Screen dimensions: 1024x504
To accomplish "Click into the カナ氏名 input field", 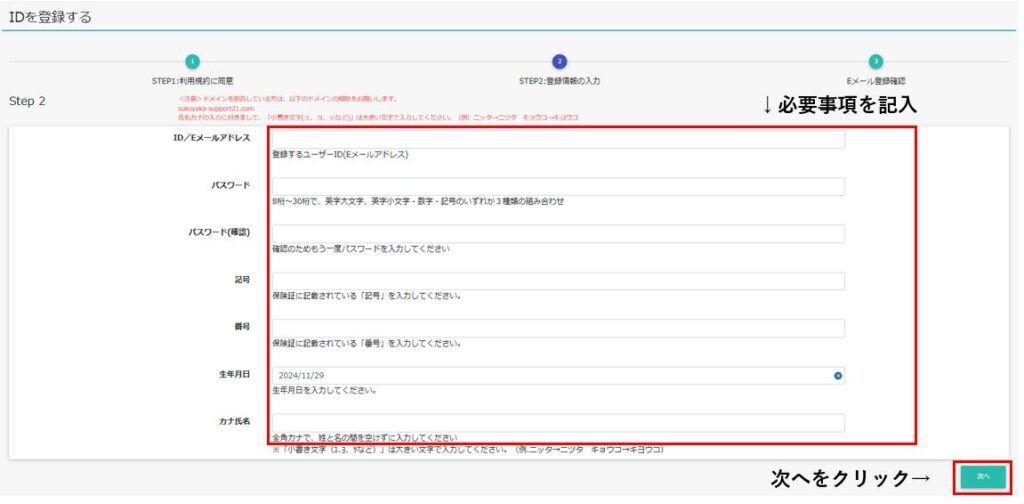I will point(558,422).
